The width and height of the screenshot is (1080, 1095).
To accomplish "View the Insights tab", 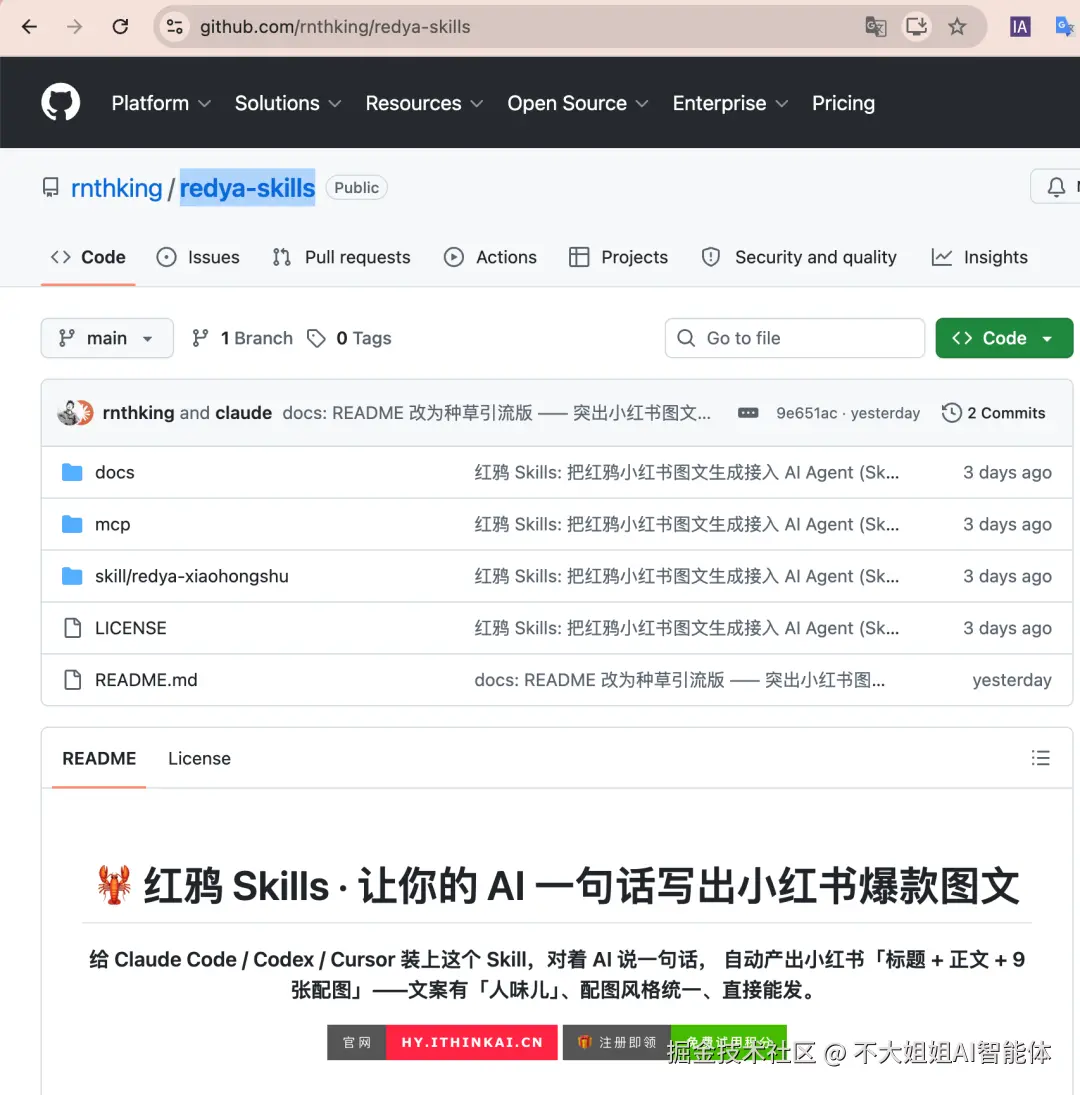I will [x=979, y=257].
